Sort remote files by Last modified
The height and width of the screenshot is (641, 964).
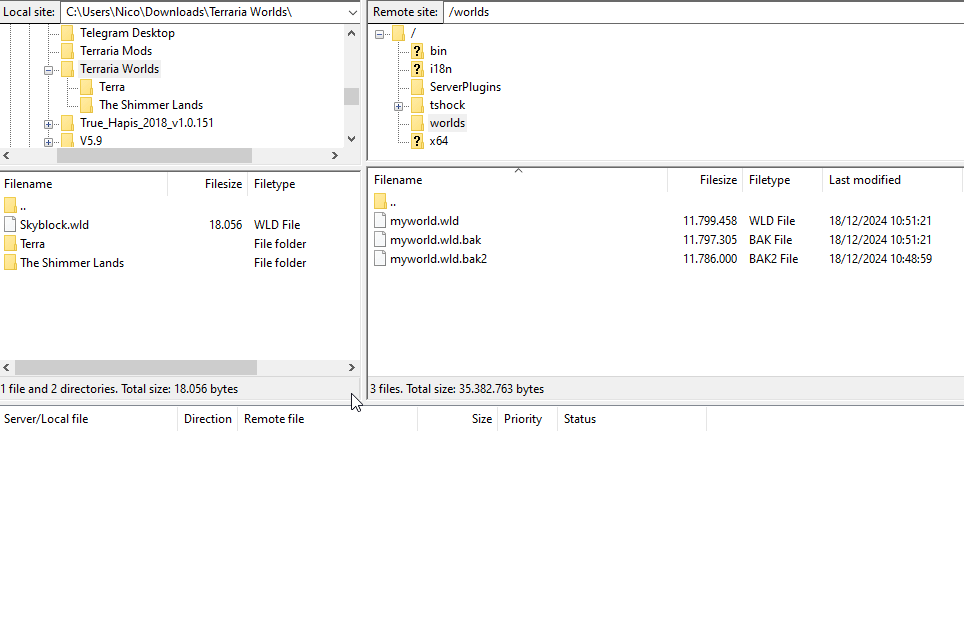pyautogui.click(x=864, y=180)
